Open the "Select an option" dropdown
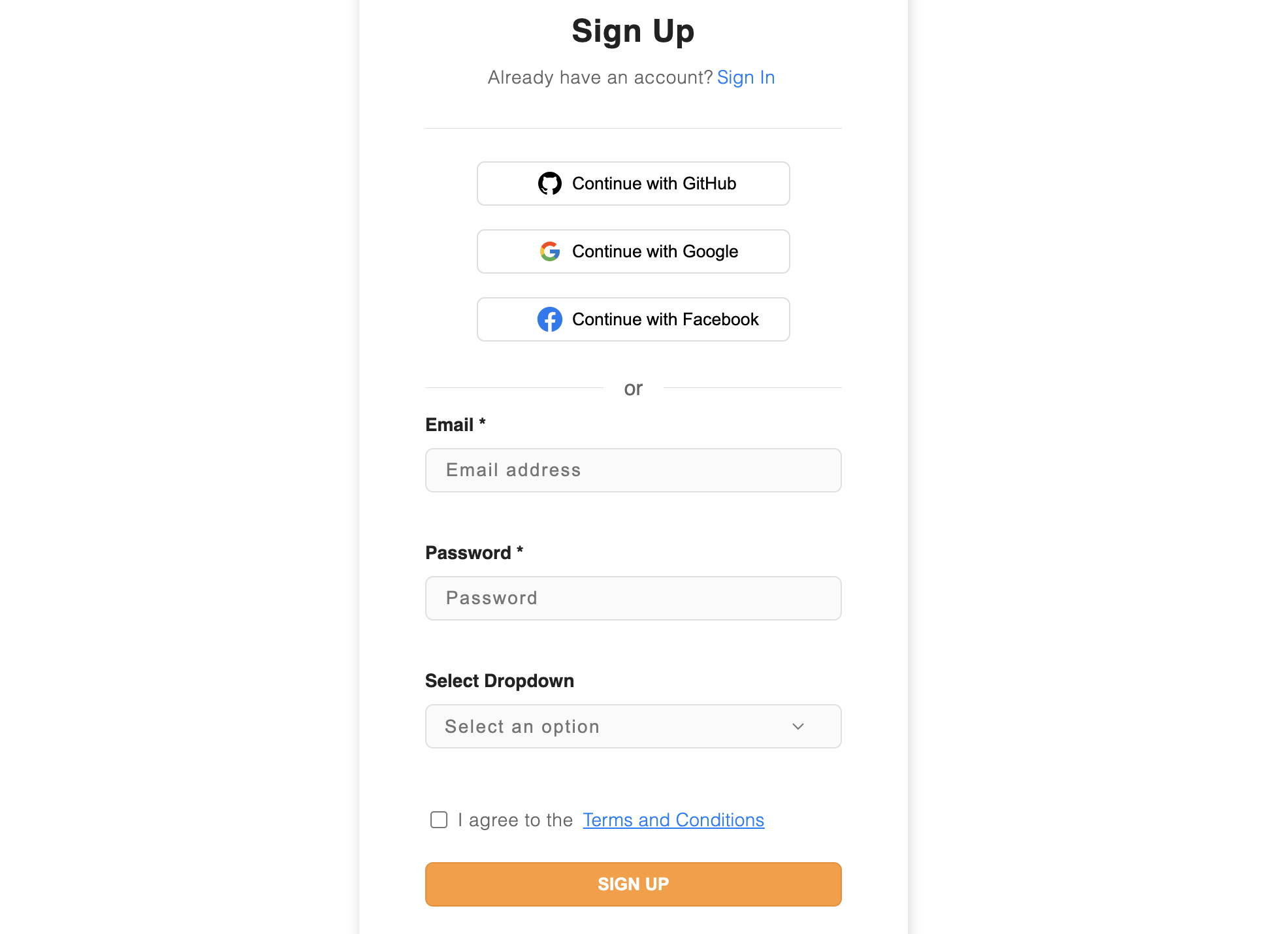 pyautogui.click(x=633, y=726)
